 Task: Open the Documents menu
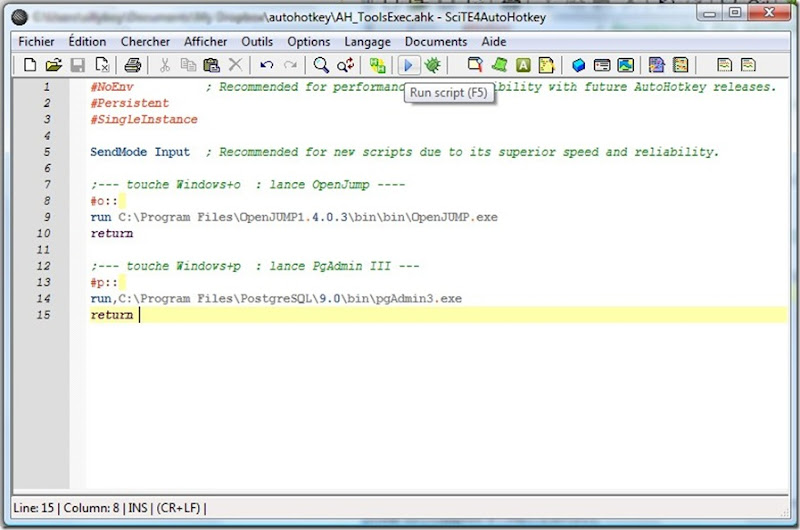(436, 41)
